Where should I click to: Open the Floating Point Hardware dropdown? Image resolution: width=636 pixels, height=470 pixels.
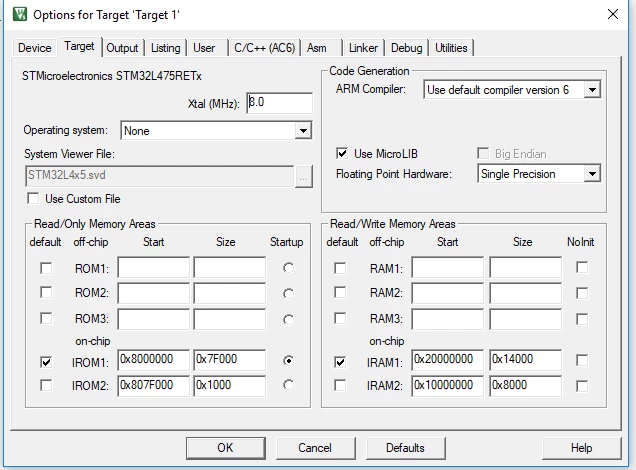pos(592,174)
